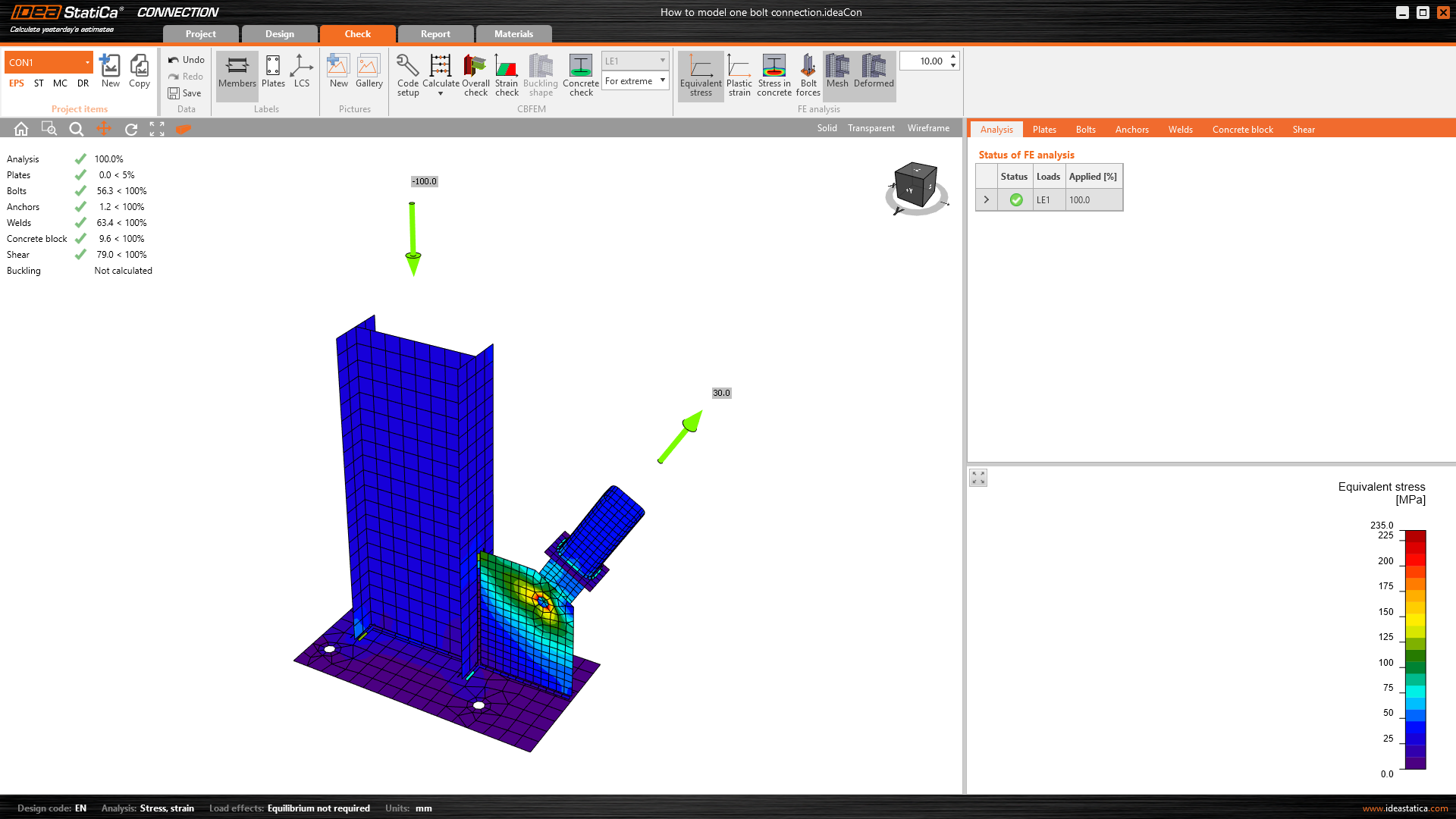The width and height of the screenshot is (1456, 819).
Task: Increase deformation scale value stepper
Action: coord(953,57)
